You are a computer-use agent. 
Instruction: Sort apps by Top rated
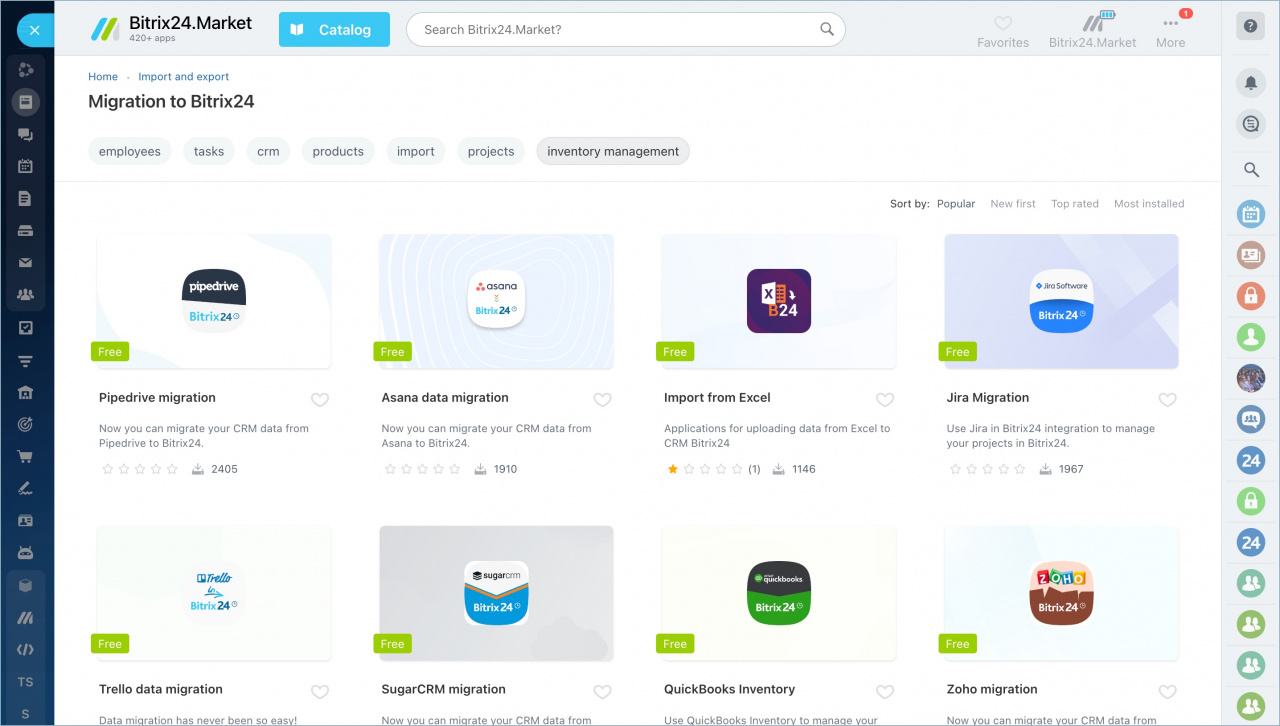1075,204
